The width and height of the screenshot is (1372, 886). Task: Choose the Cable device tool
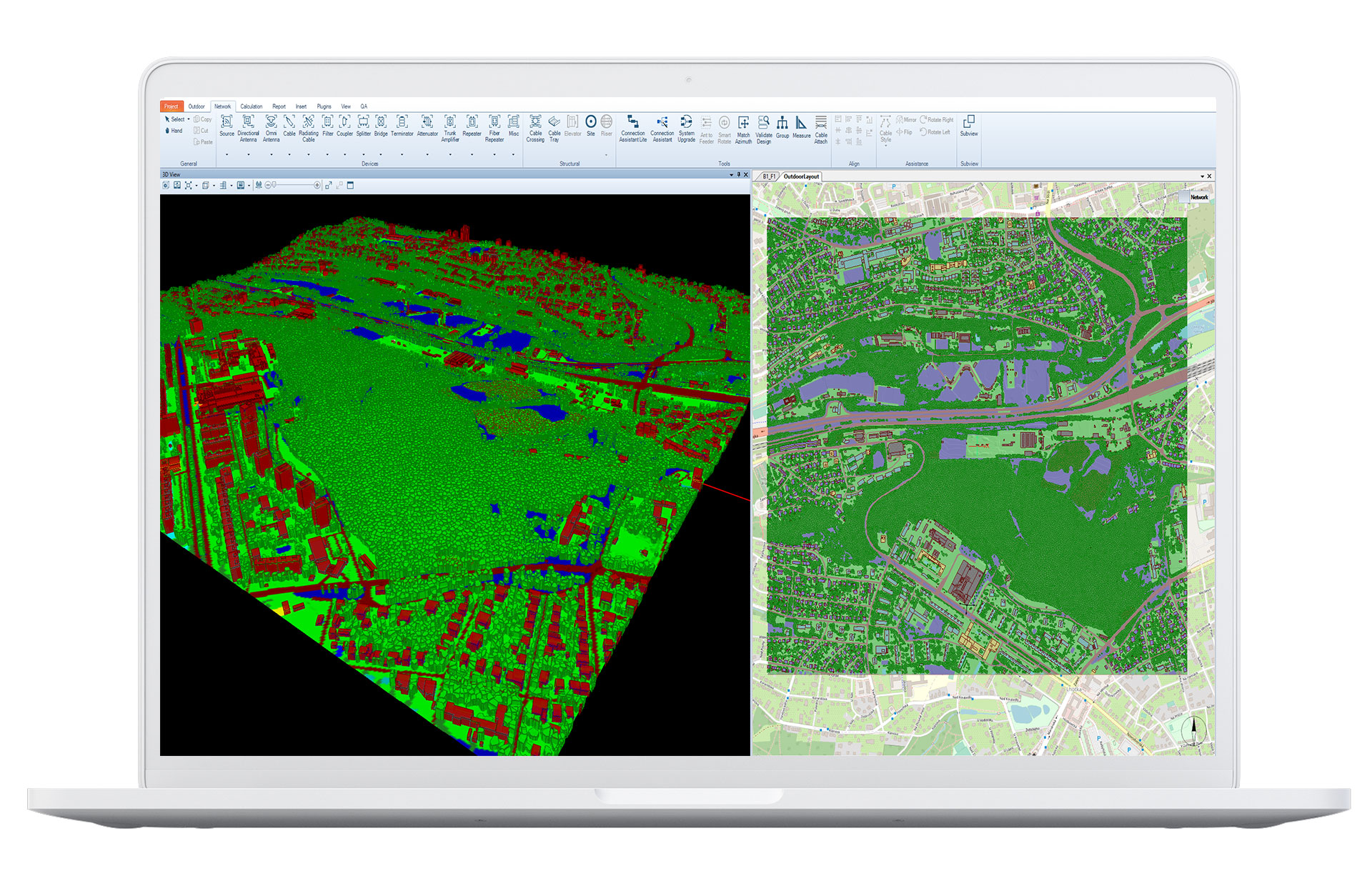pyautogui.click(x=289, y=125)
